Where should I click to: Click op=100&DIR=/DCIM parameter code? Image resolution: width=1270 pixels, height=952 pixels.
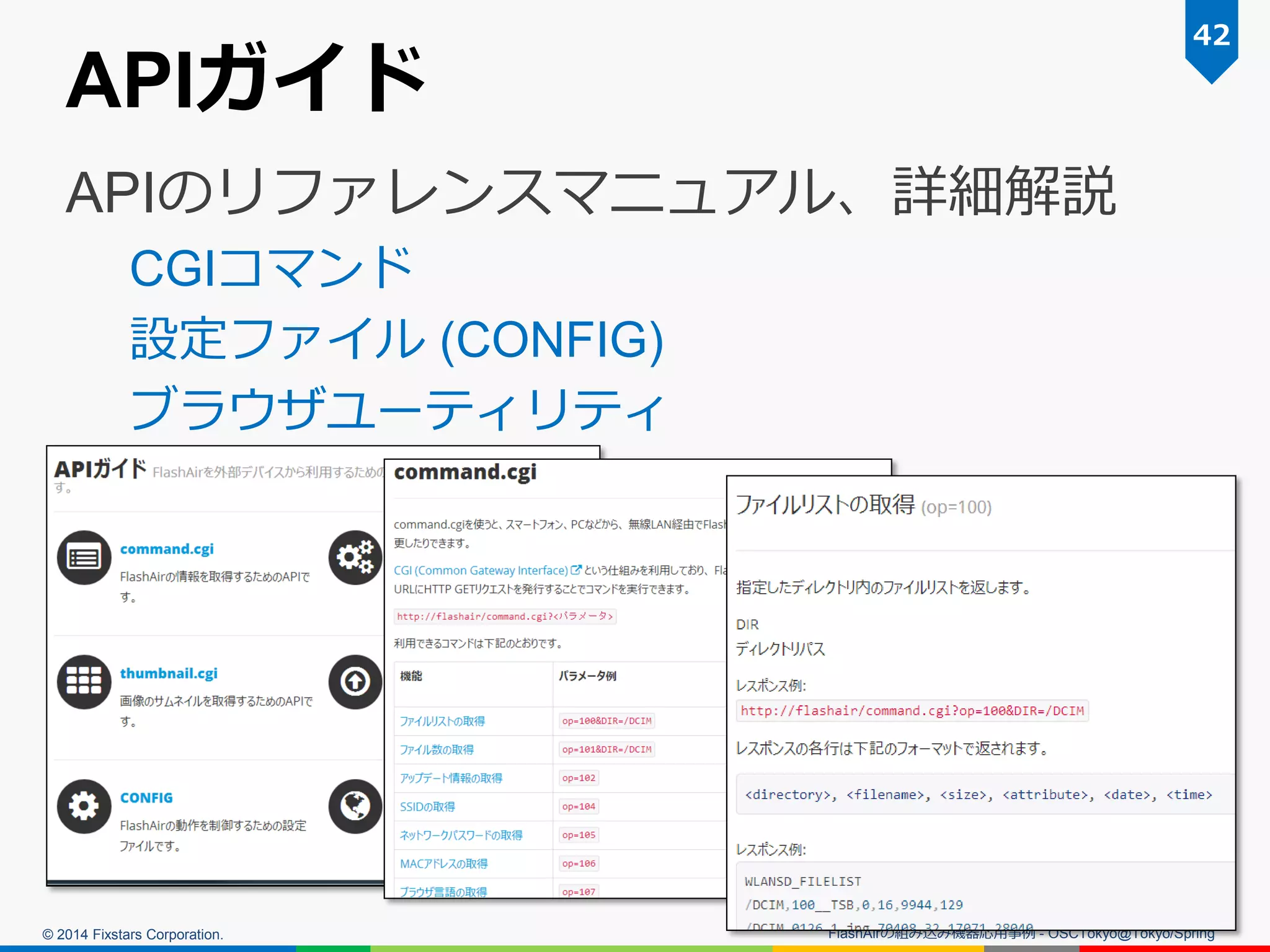606,721
